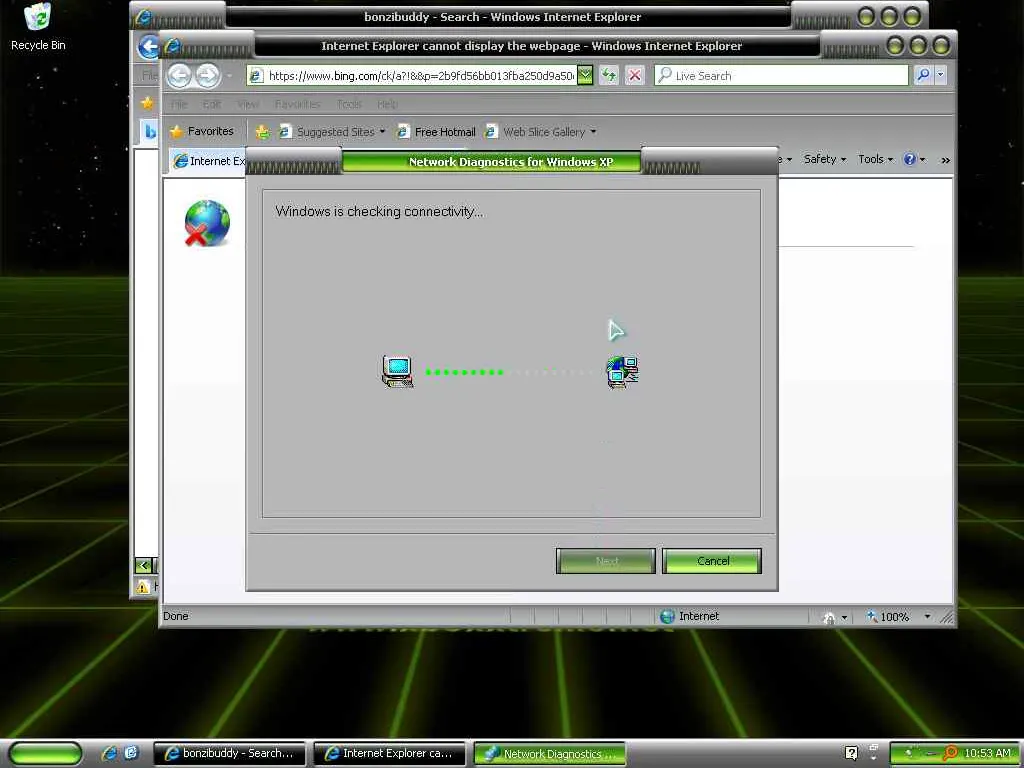1024x768 pixels.
Task: Open the Help menu
Action: (x=387, y=104)
